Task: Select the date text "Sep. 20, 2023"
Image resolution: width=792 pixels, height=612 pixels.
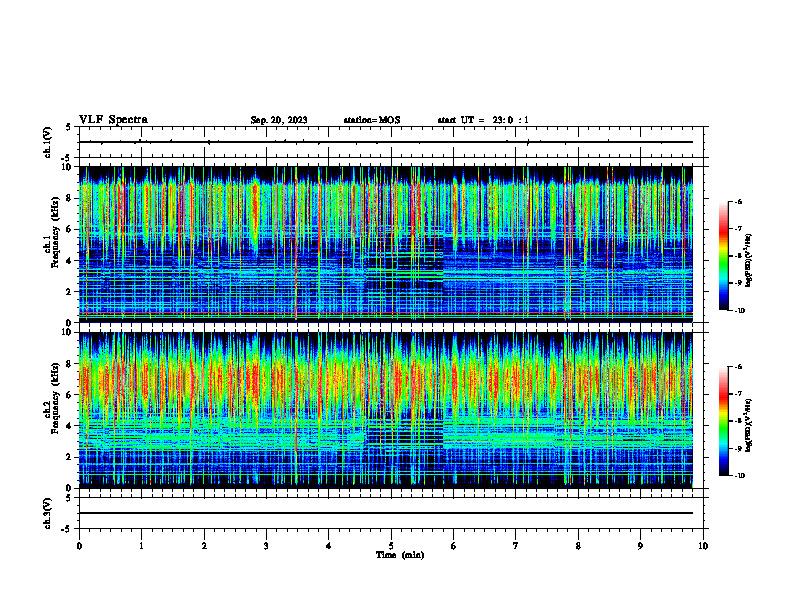Action: [x=279, y=120]
